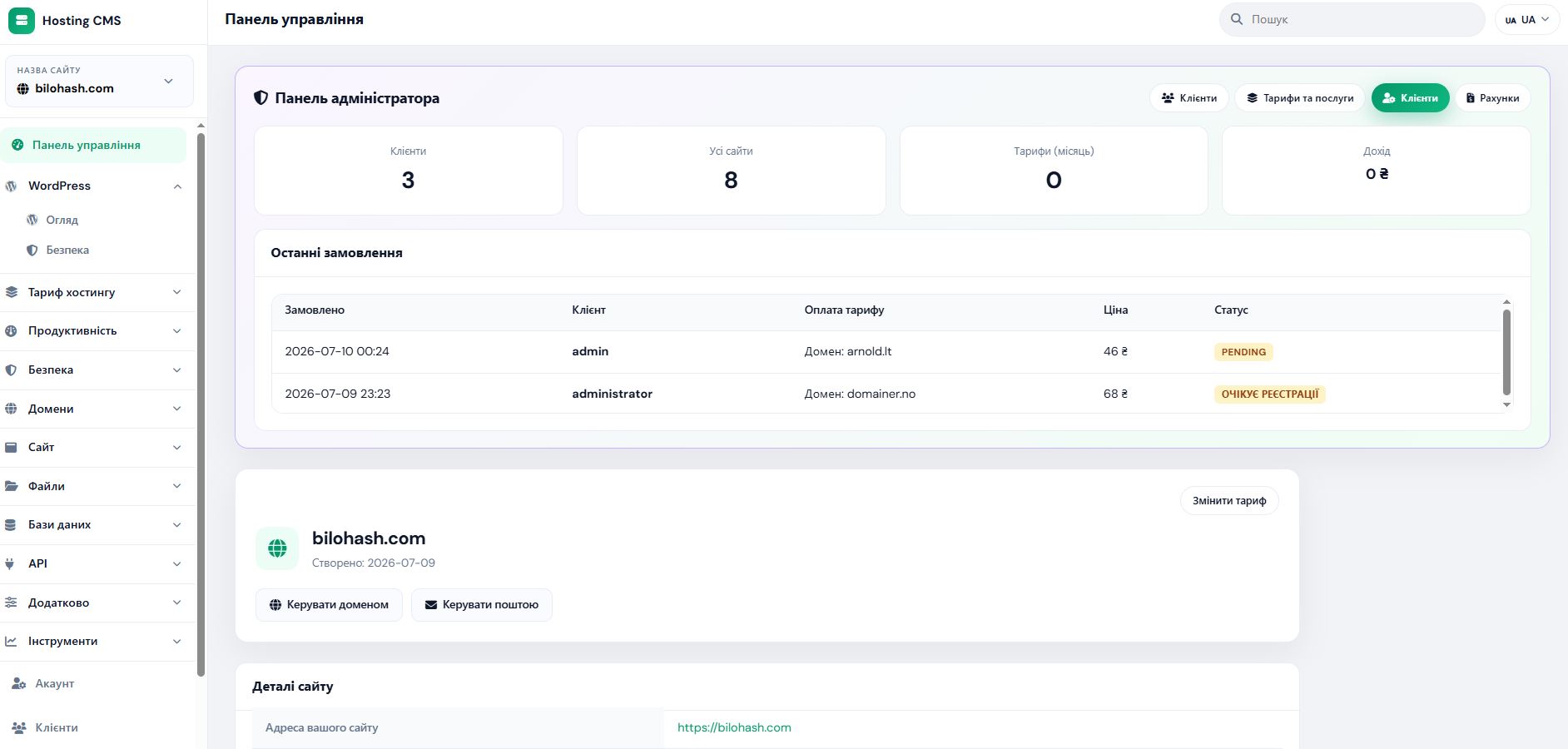Click the PENDING status badge
The height and width of the screenshot is (749, 1568).
1243,352
